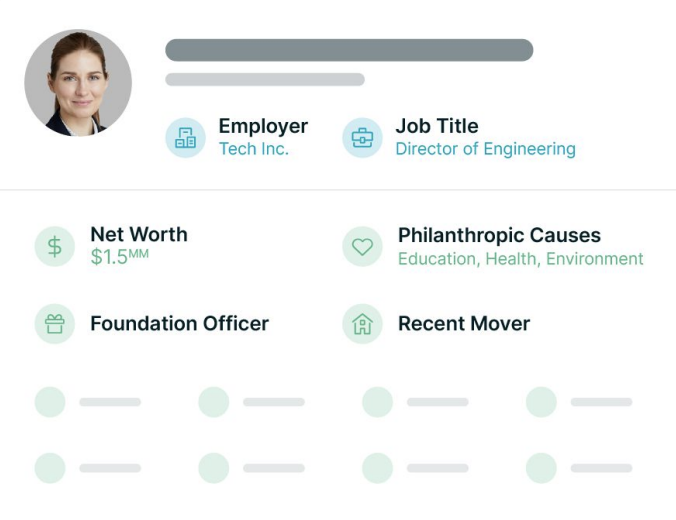Select the Recent Mover label

tap(464, 324)
